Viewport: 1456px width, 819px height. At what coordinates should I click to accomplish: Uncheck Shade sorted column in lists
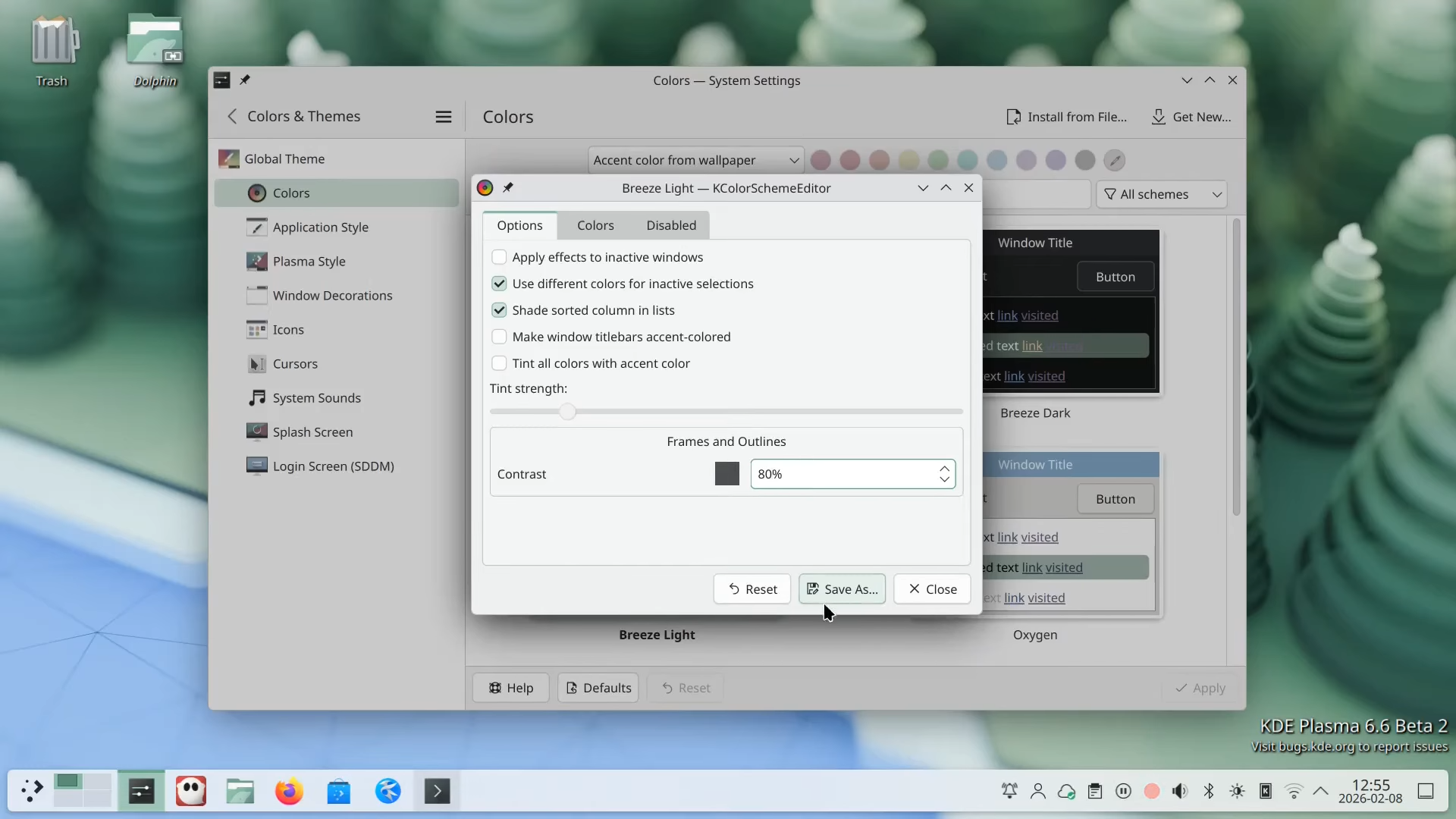click(499, 310)
